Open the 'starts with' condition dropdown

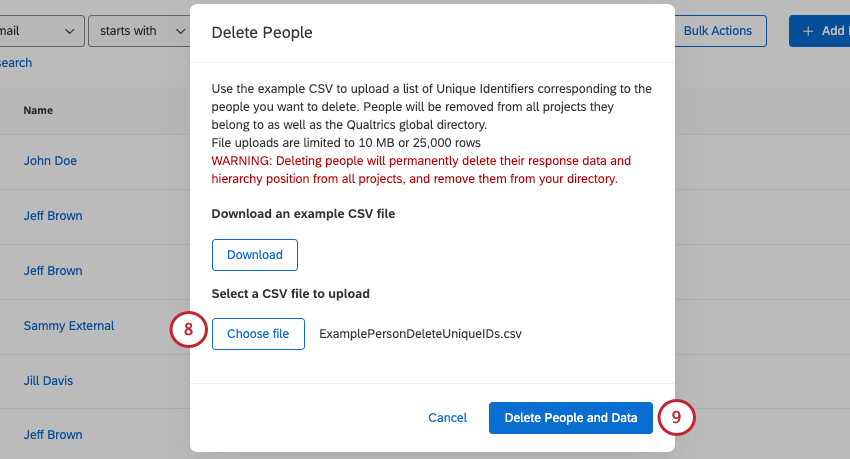click(x=138, y=31)
